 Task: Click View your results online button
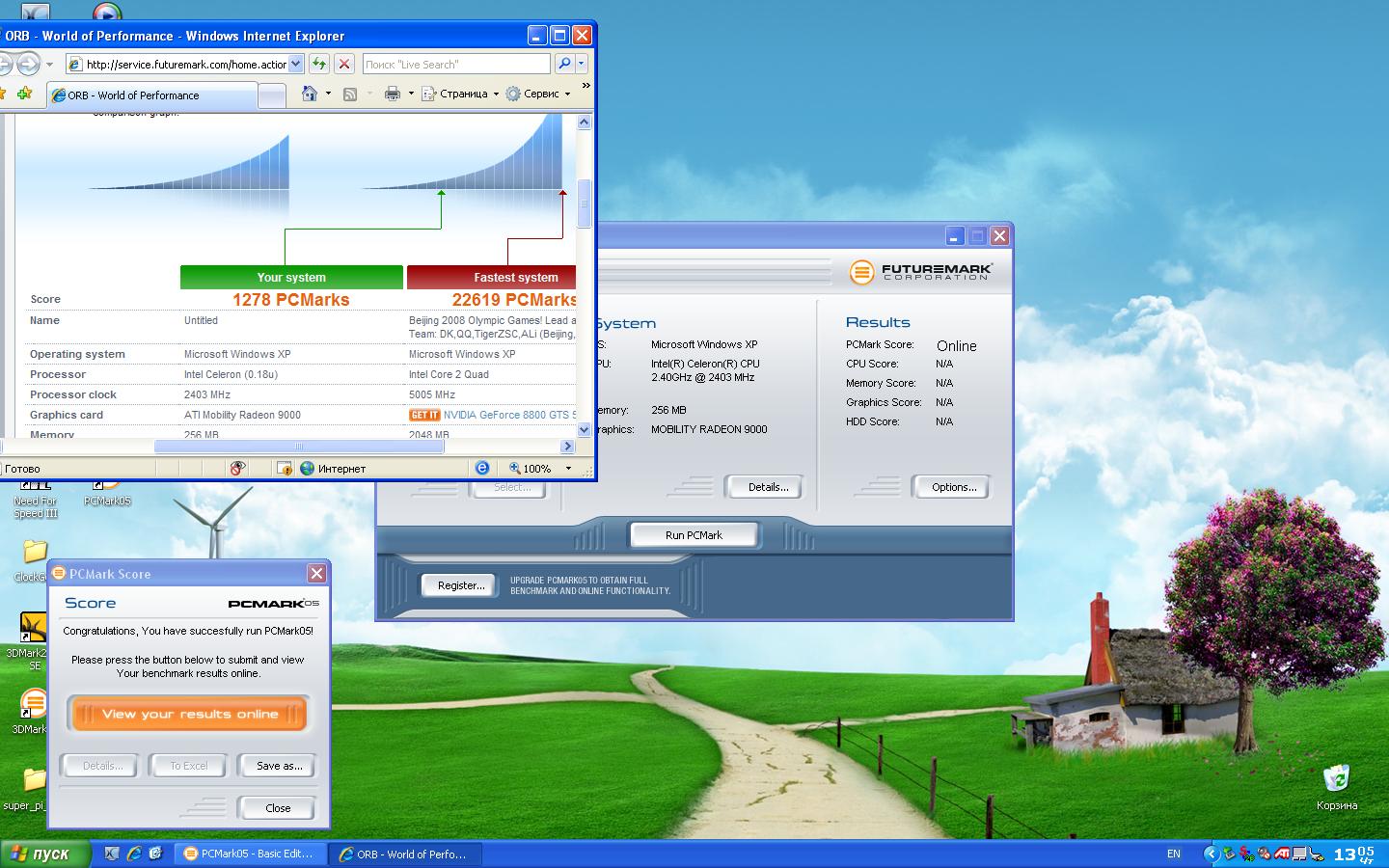pos(189,715)
